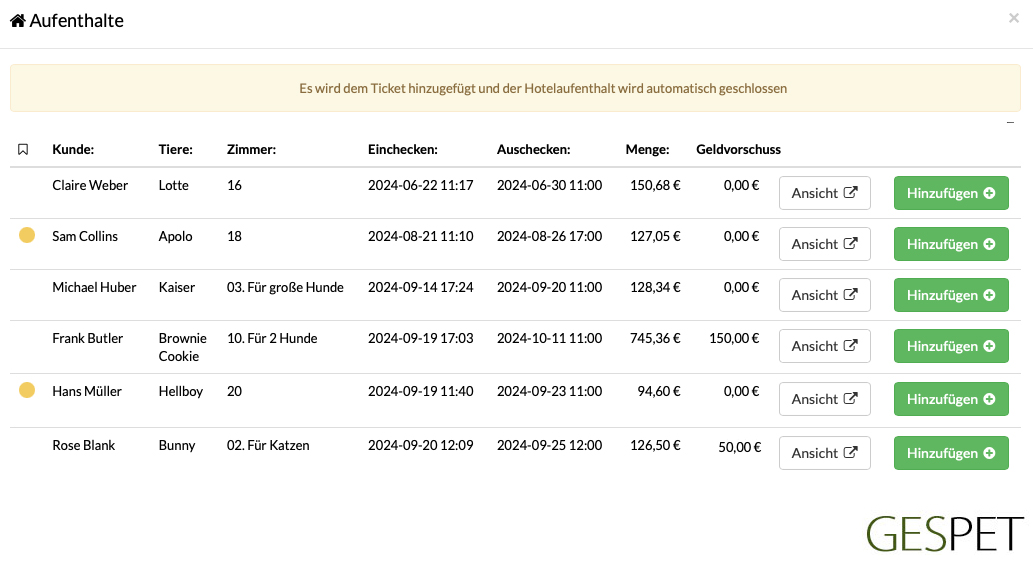
Task: Click yellow status dot for Hans Müller
Action: point(27,390)
